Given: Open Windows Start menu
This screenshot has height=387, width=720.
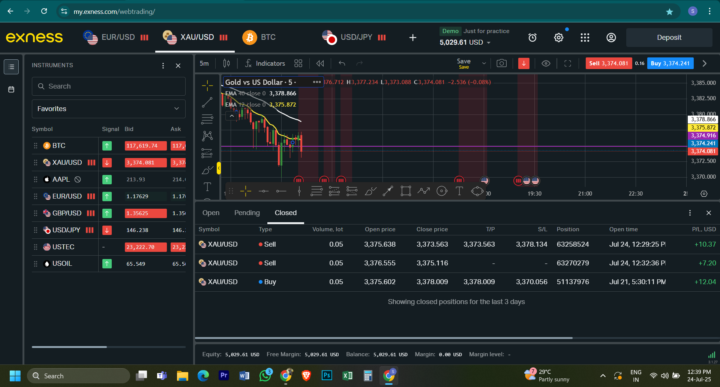Looking at the screenshot, I should 15,376.
